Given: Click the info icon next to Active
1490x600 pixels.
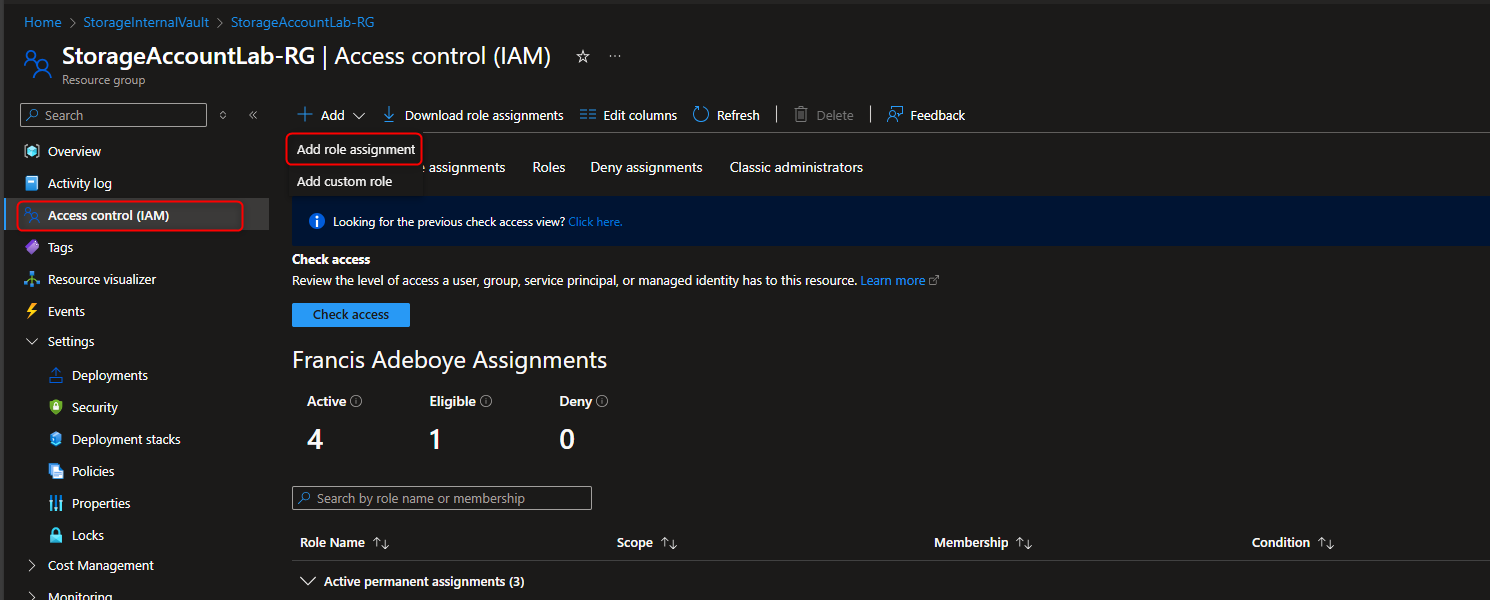Looking at the screenshot, I should (x=356, y=401).
